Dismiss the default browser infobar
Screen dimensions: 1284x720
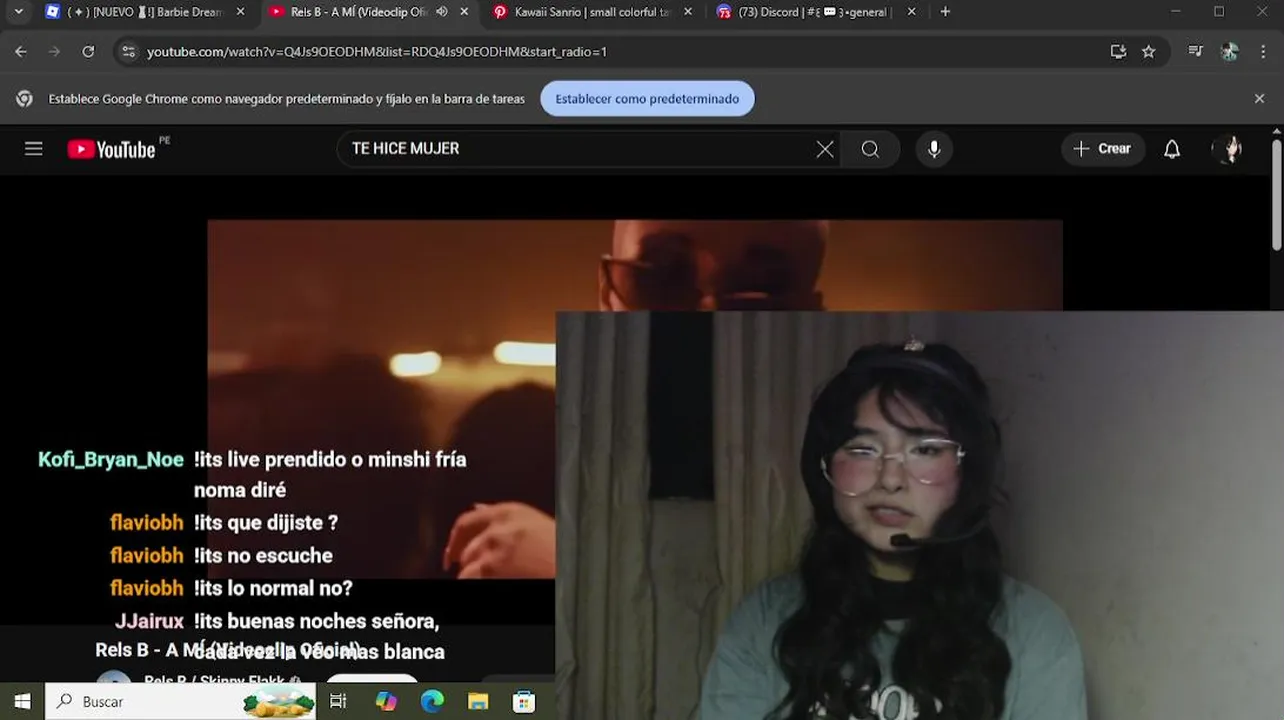pos(1259,99)
